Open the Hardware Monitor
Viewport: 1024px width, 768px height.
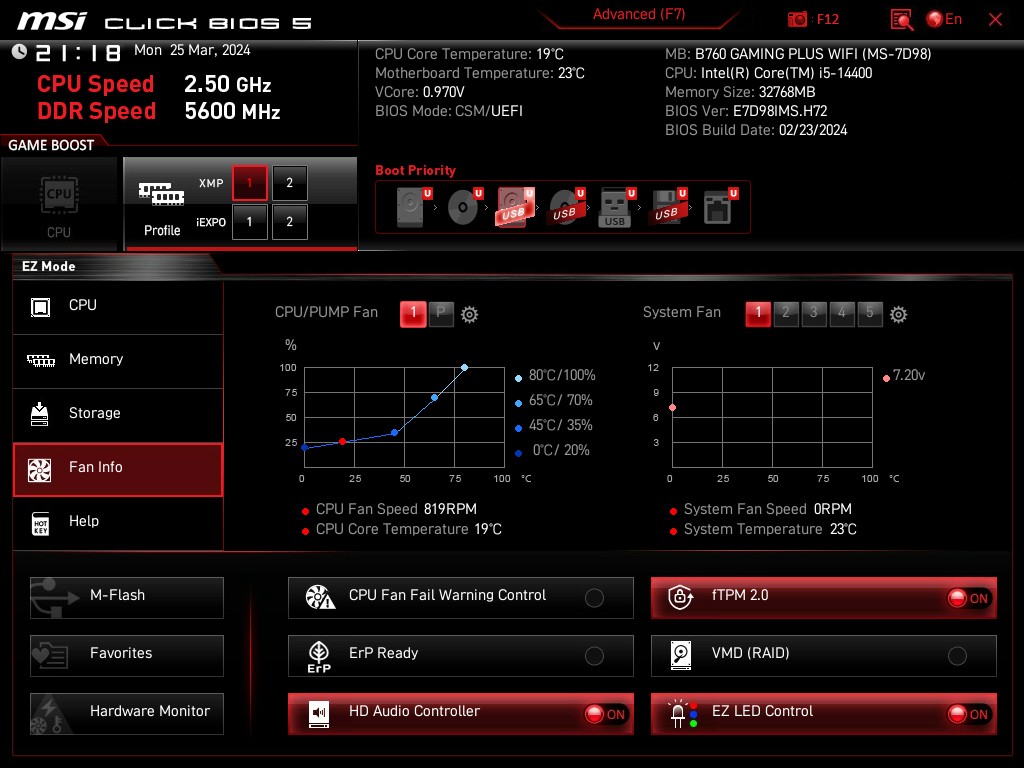pos(127,714)
